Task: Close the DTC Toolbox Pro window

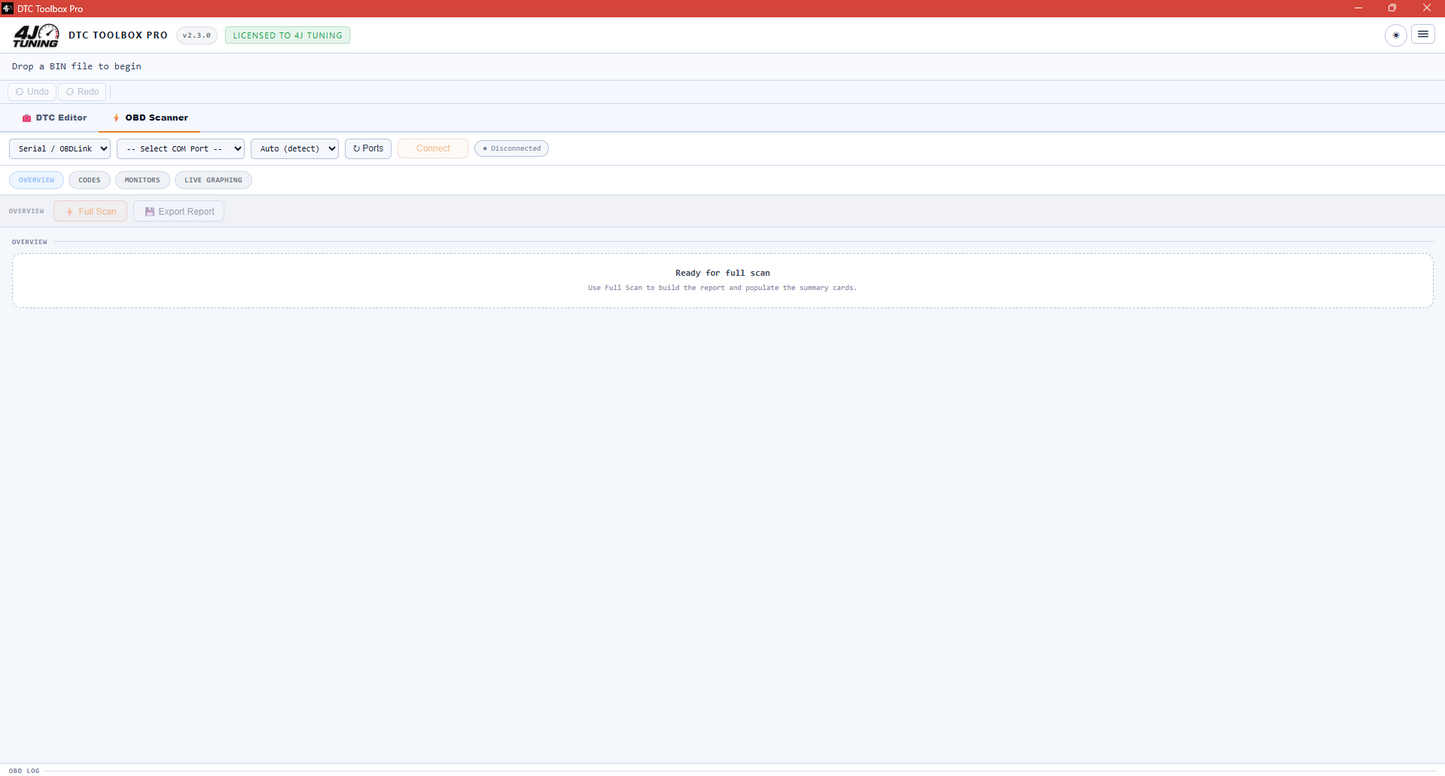Action: pos(1427,8)
